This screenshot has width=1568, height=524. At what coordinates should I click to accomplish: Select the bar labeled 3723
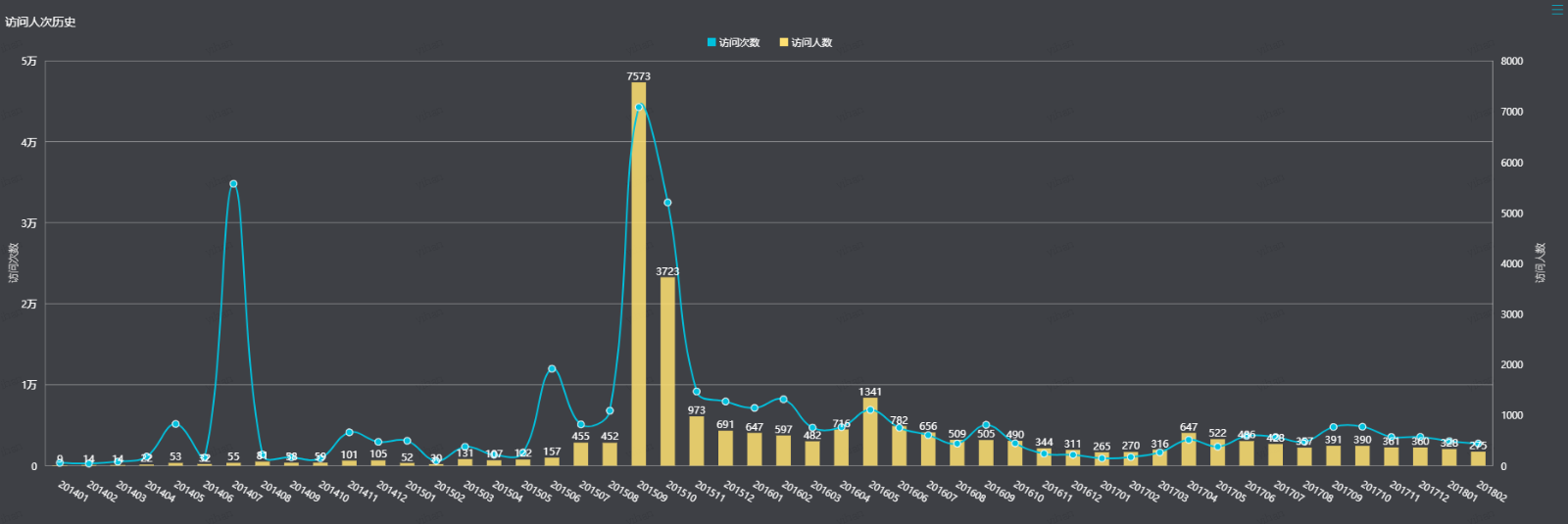[x=667, y=372]
